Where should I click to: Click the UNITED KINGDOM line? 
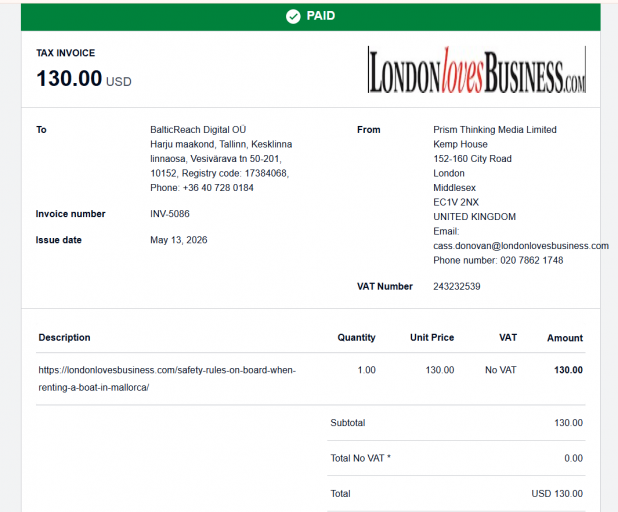475,217
